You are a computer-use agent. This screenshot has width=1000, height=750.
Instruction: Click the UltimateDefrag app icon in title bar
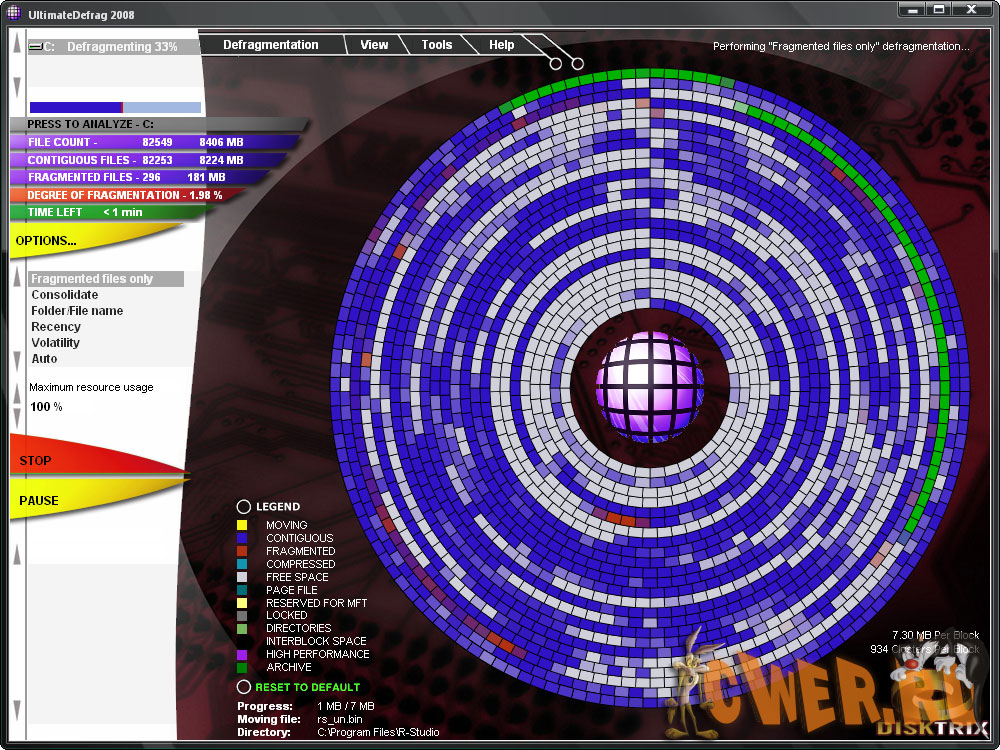coord(12,14)
